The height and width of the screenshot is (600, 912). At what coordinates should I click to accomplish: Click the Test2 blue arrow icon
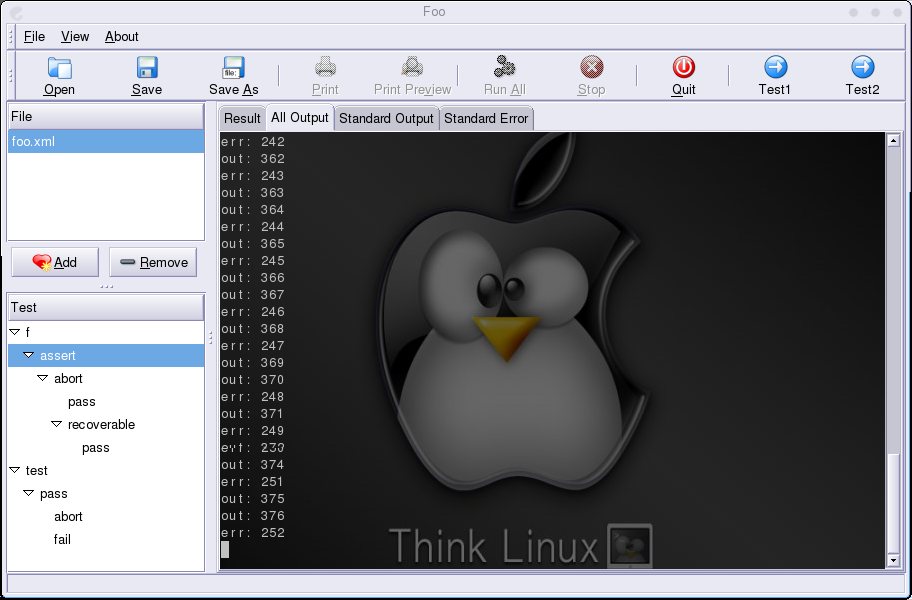pos(863,67)
